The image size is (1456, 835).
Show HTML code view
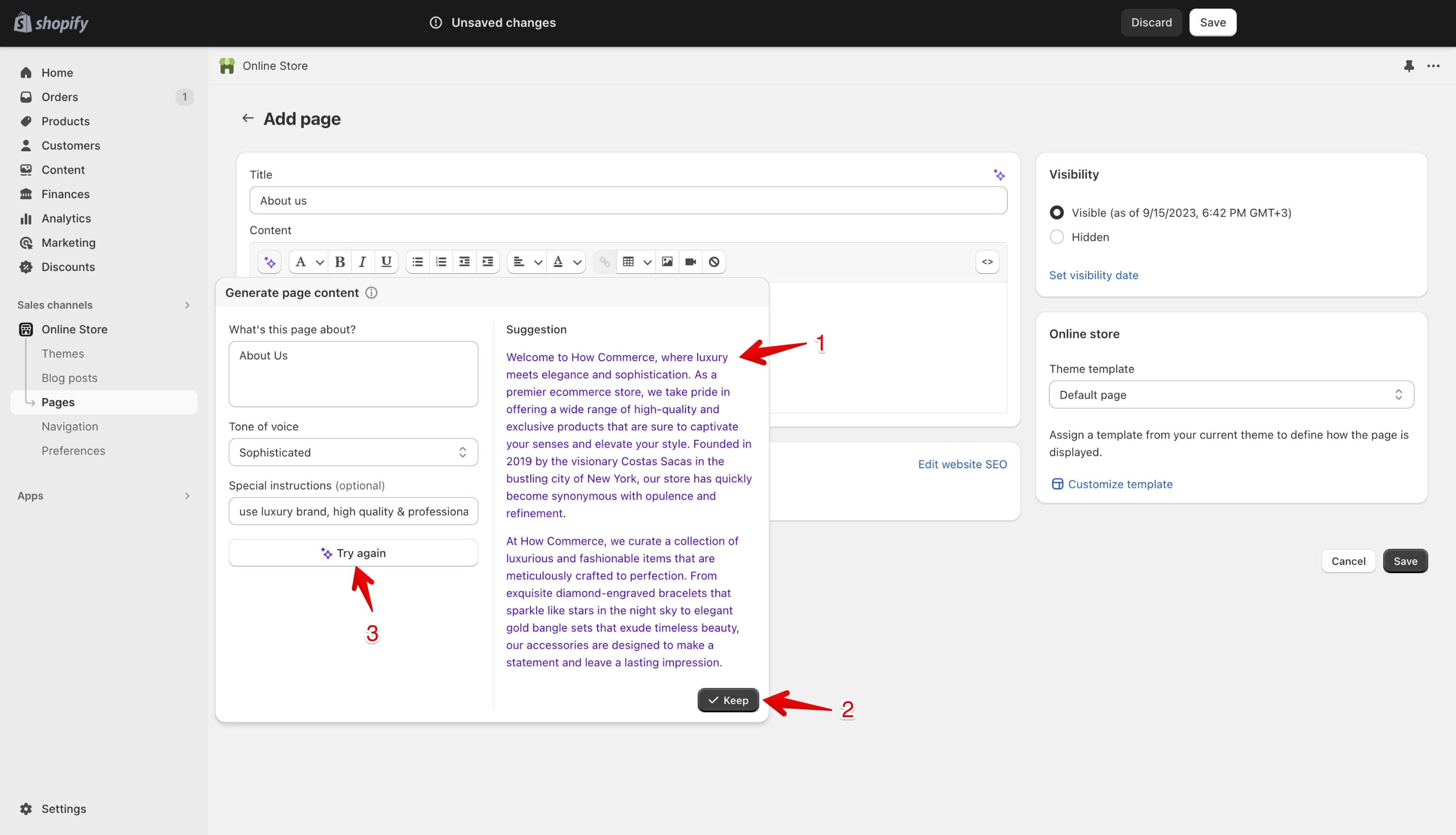(x=987, y=262)
